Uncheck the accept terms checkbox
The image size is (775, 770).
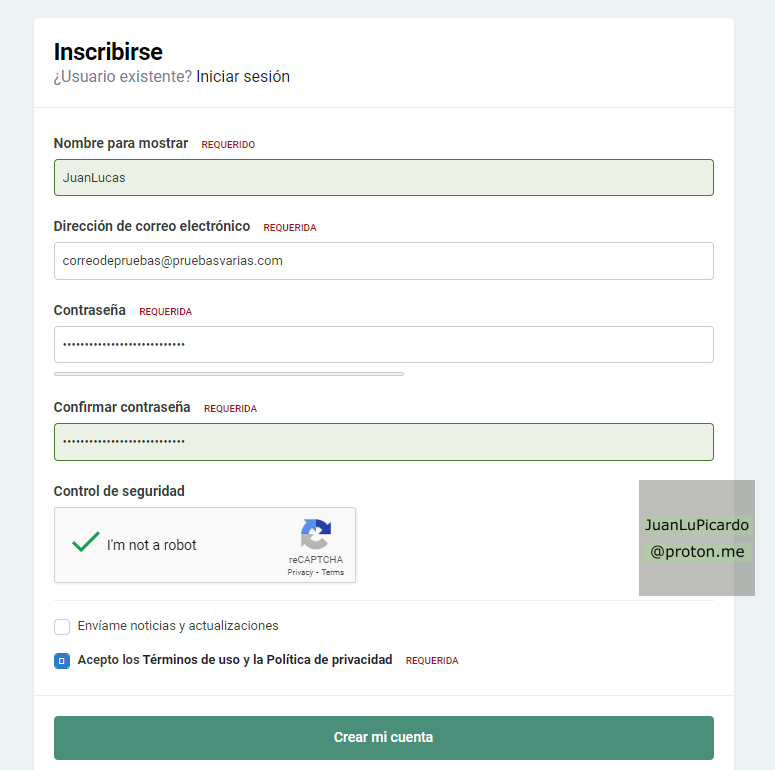(x=62, y=661)
